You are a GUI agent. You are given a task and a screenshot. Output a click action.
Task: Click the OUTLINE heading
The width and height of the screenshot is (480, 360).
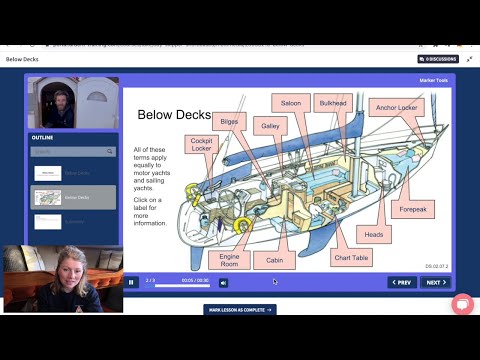42,137
